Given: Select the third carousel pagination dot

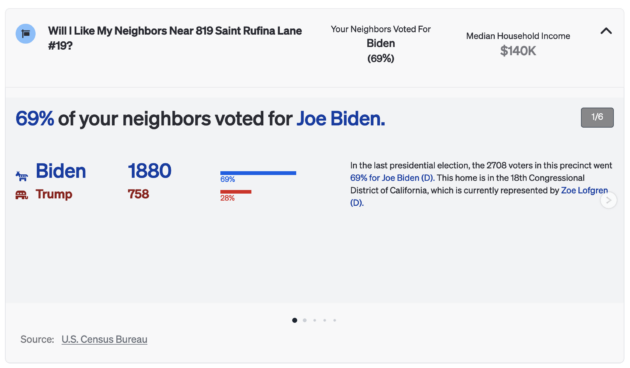Looking at the screenshot, I should (x=315, y=320).
